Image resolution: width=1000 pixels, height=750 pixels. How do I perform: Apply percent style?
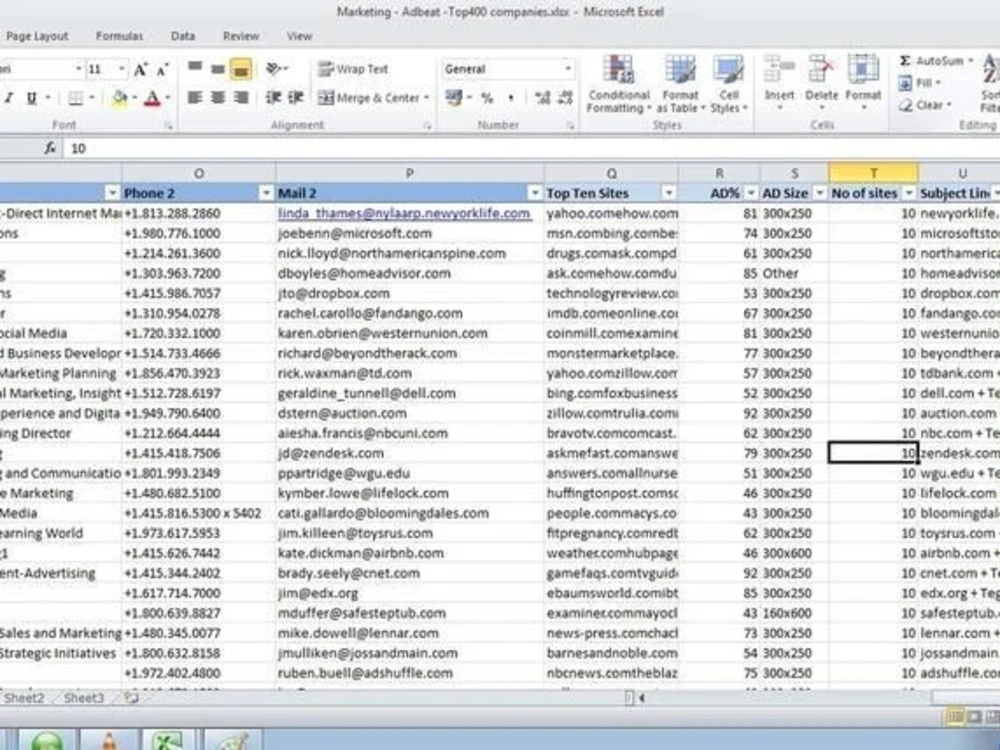pos(487,98)
